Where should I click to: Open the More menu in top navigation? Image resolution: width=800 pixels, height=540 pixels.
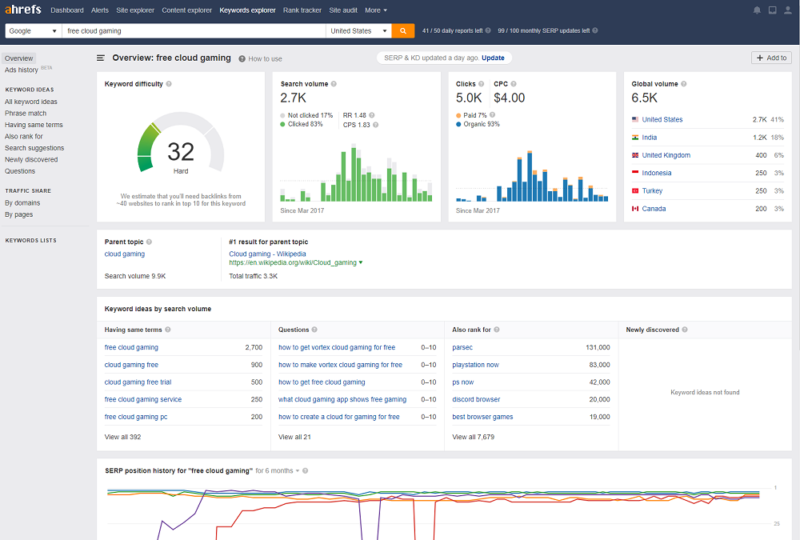[376, 10]
